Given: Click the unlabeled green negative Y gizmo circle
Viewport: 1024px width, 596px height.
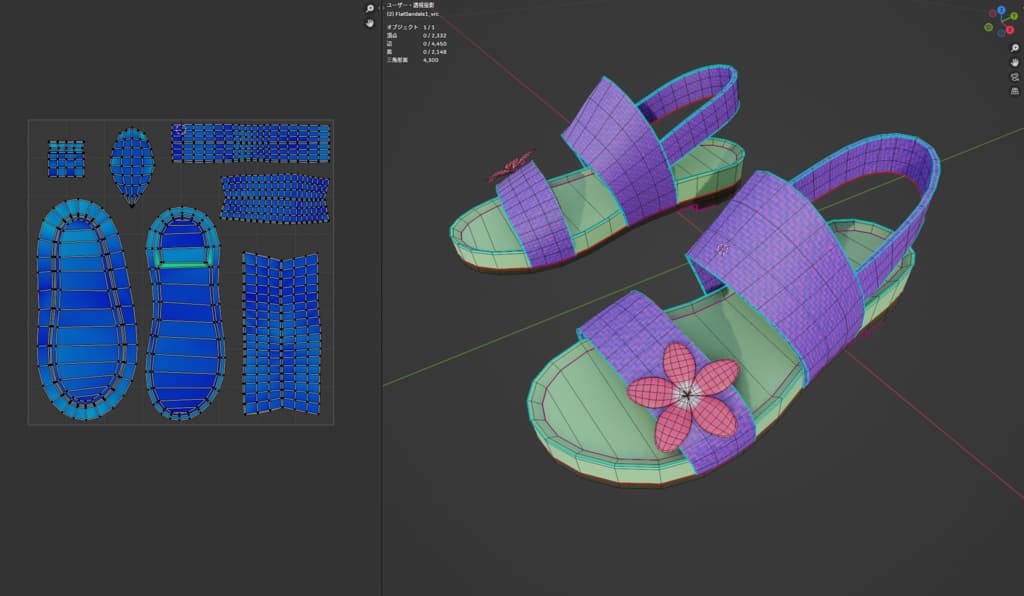Looking at the screenshot, I should 989,28.
